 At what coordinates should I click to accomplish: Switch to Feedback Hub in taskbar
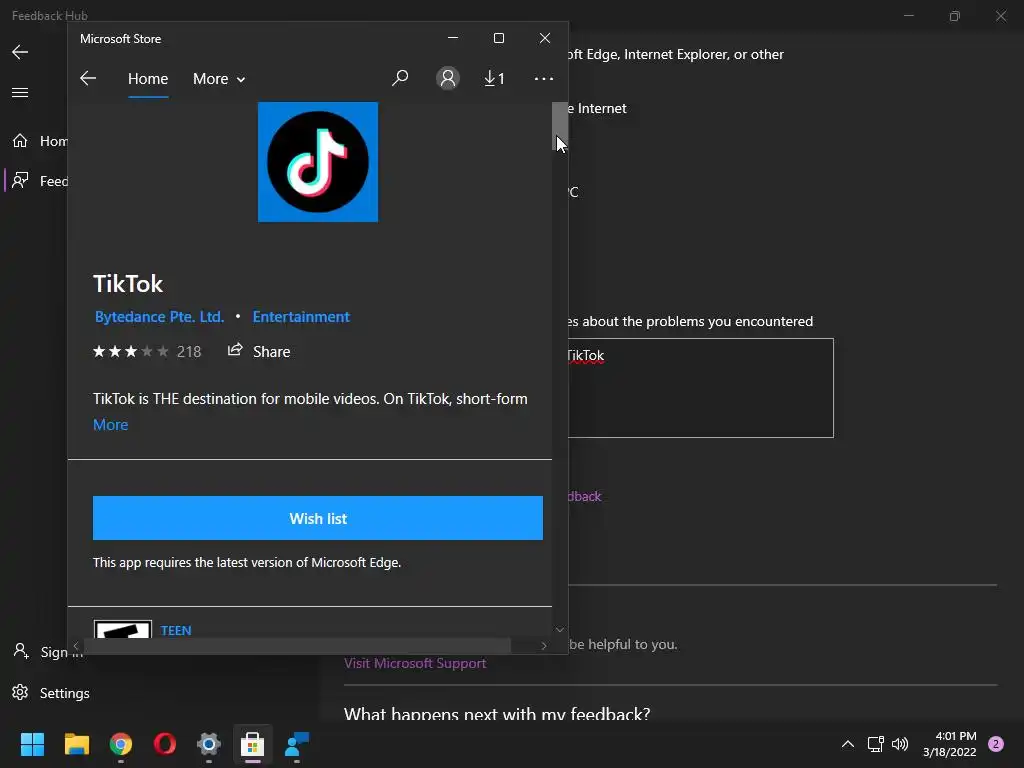coord(297,744)
